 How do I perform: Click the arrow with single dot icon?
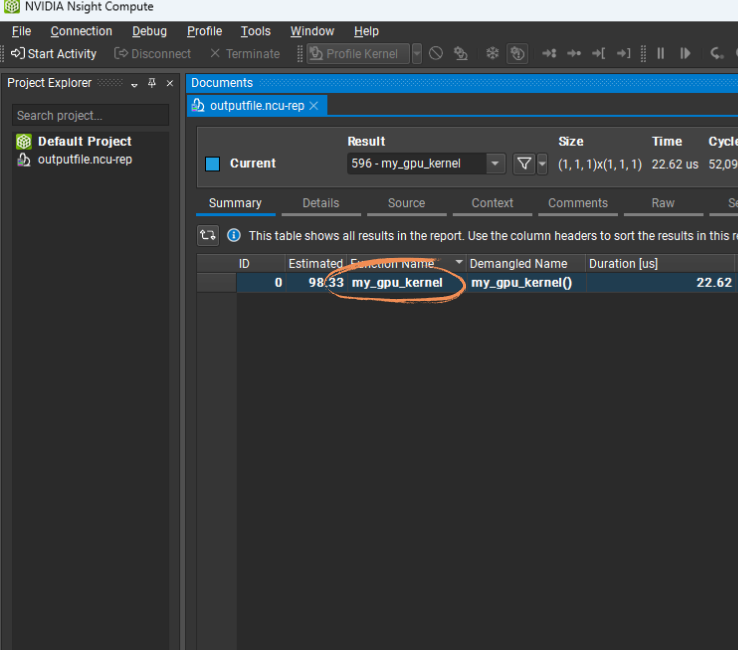(x=574, y=53)
